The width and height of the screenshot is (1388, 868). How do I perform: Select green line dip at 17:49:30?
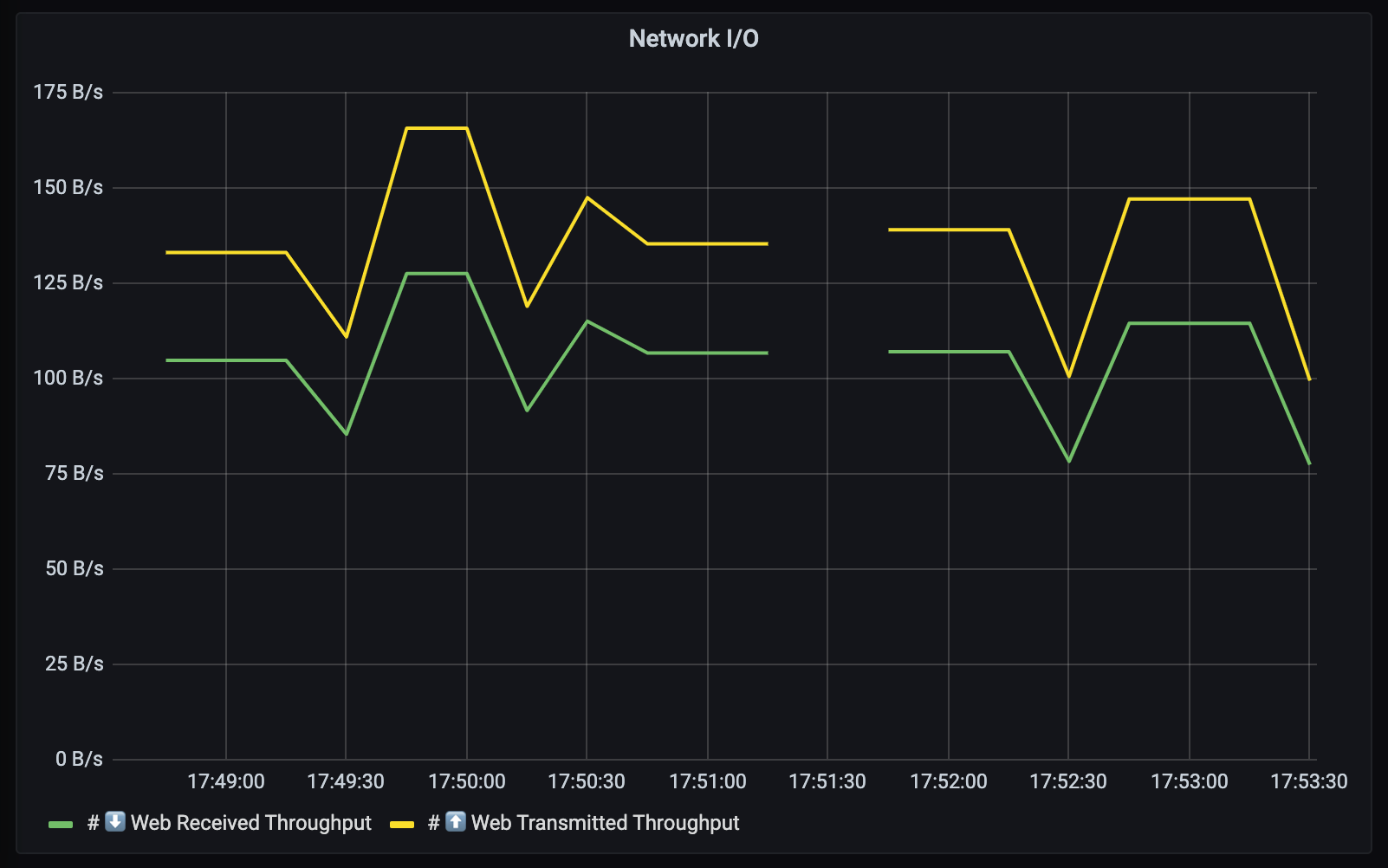347,433
